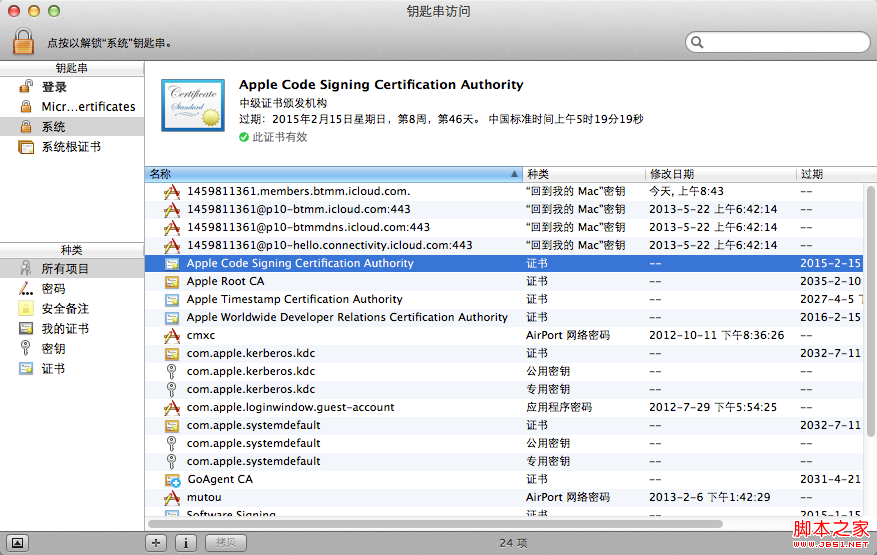The image size is (877, 555).
Task: Click key icon of com.apple.kerberos.kdc 公用密钥 row
Action: 172,371
